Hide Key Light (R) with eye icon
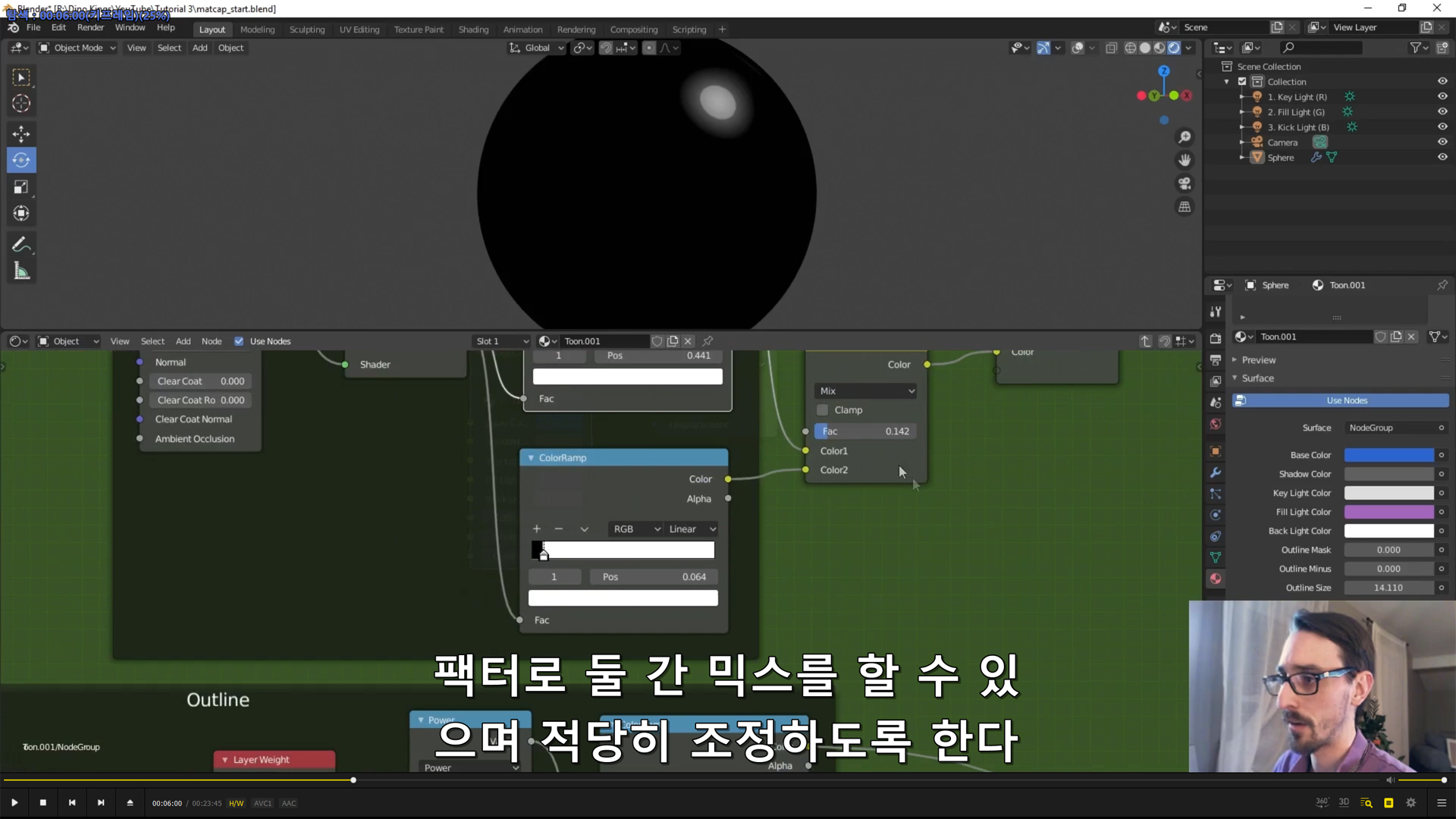The height and width of the screenshot is (819, 1456). 1442,96
